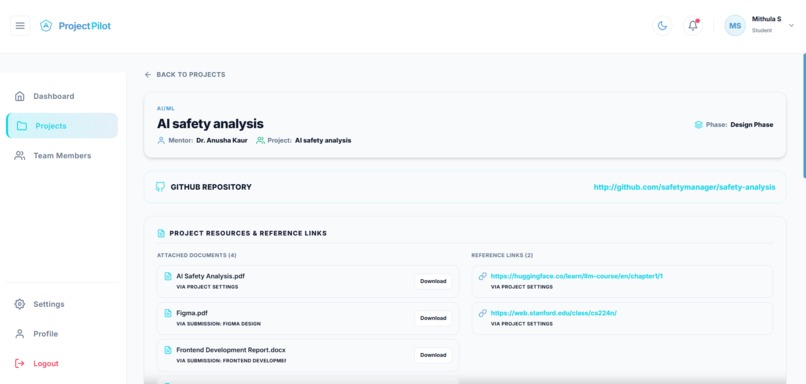Image resolution: width=806 pixels, height=384 pixels.
Task: Click the GitHub repository icon
Action: tap(160, 187)
